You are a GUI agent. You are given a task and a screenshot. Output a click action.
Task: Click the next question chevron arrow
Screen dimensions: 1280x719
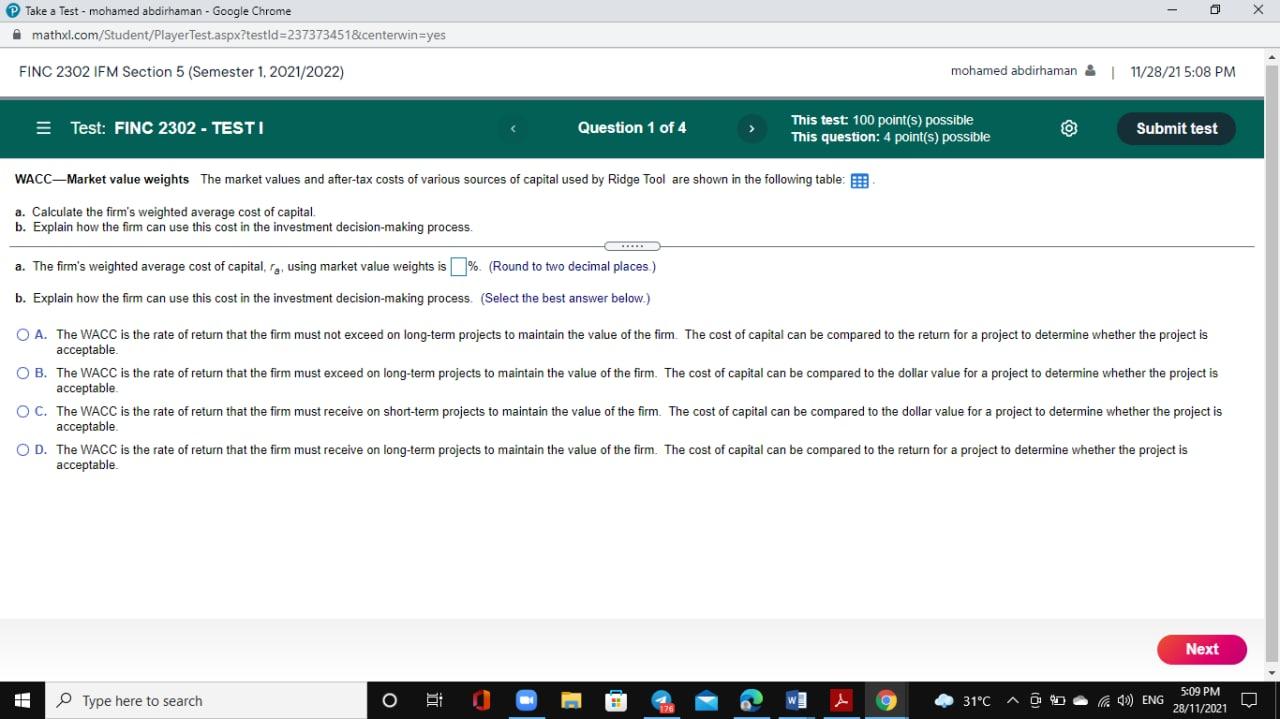coord(751,128)
